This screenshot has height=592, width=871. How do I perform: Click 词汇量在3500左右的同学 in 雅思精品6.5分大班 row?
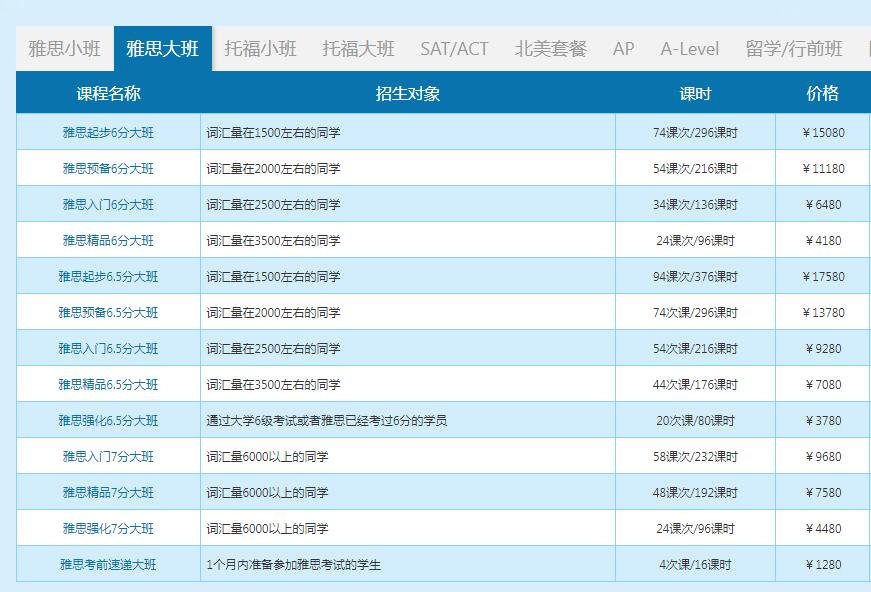(273, 384)
